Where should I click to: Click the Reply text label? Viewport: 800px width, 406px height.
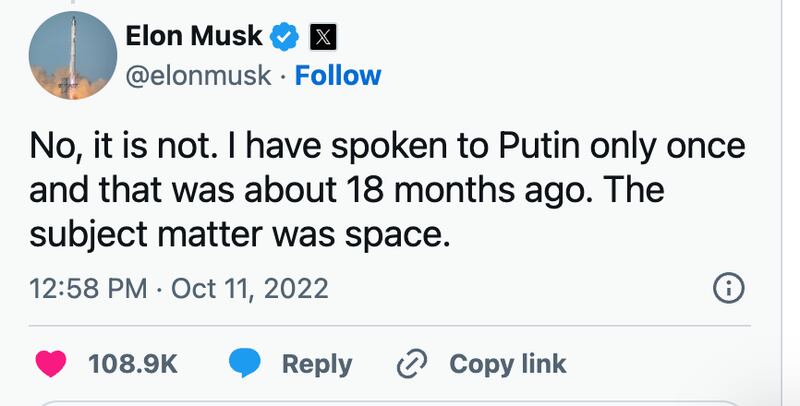coord(316,363)
